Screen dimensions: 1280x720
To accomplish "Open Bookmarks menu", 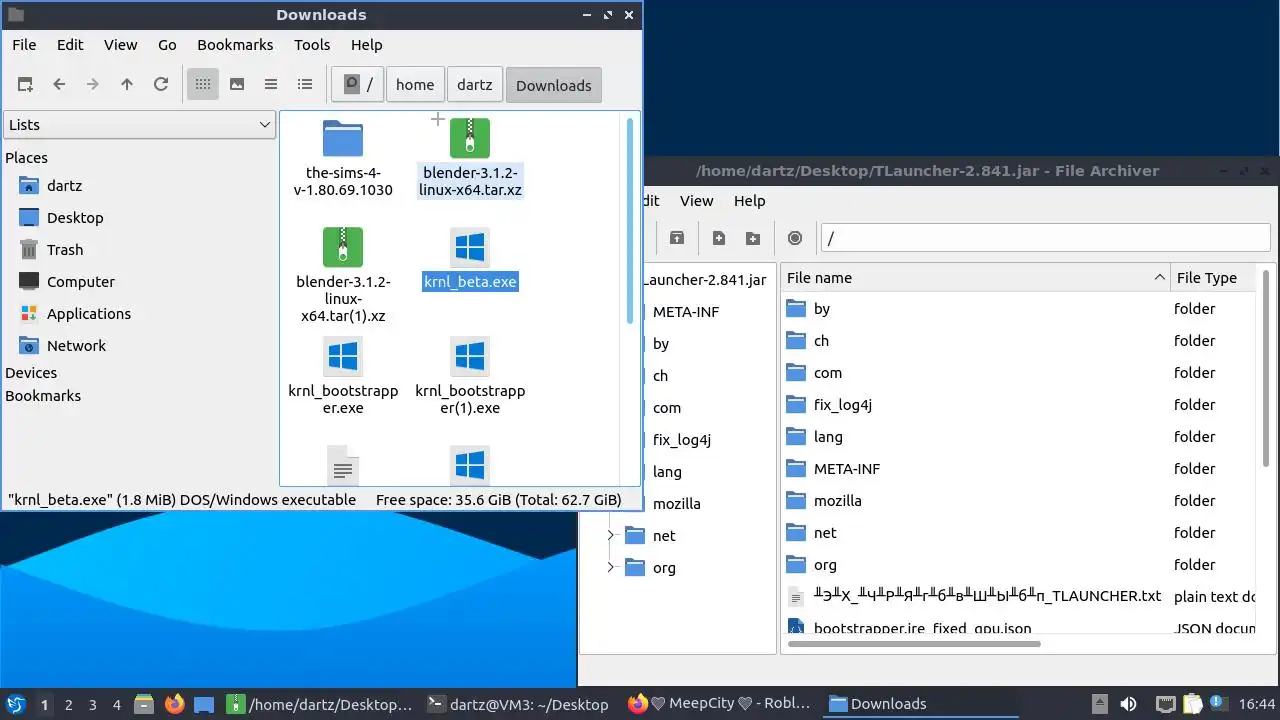I will point(235,45).
